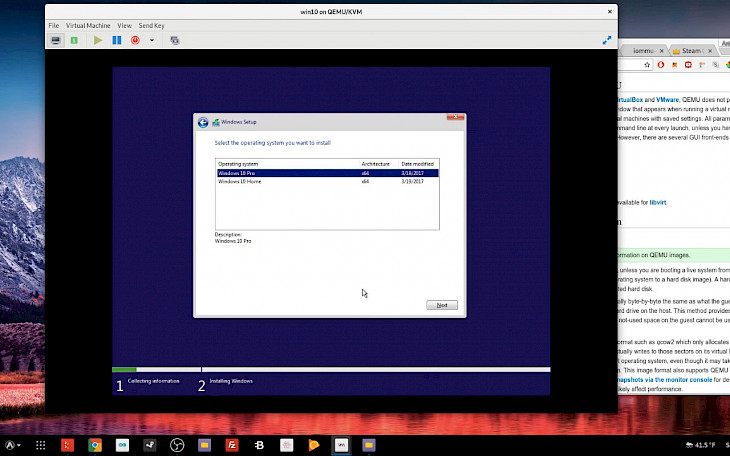Click the Date modified column header
This screenshot has height=456, width=730.
point(418,164)
